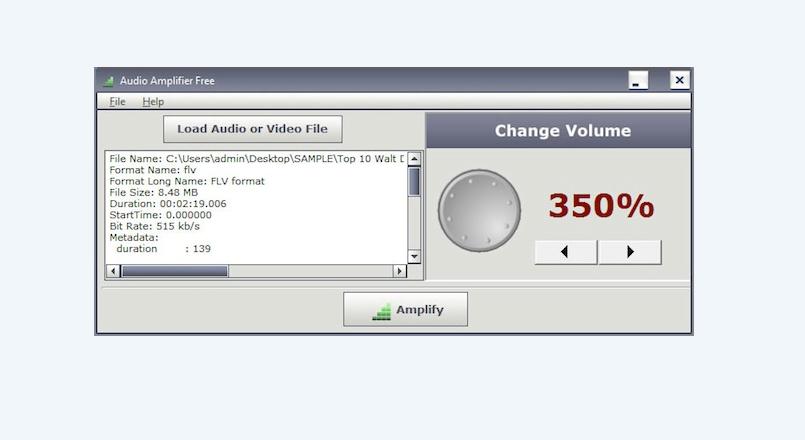Click the Audio Amplifier app icon in title bar
Image resolution: width=805 pixels, height=440 pixels.
pyautogui.click(x=108, y=81)
